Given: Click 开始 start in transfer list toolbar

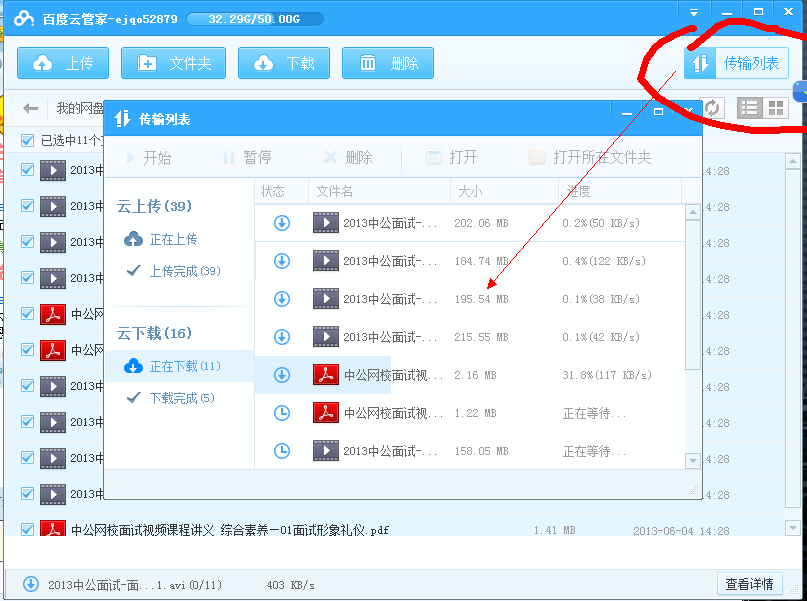Looking at the screenshot, I should point(149,157).
